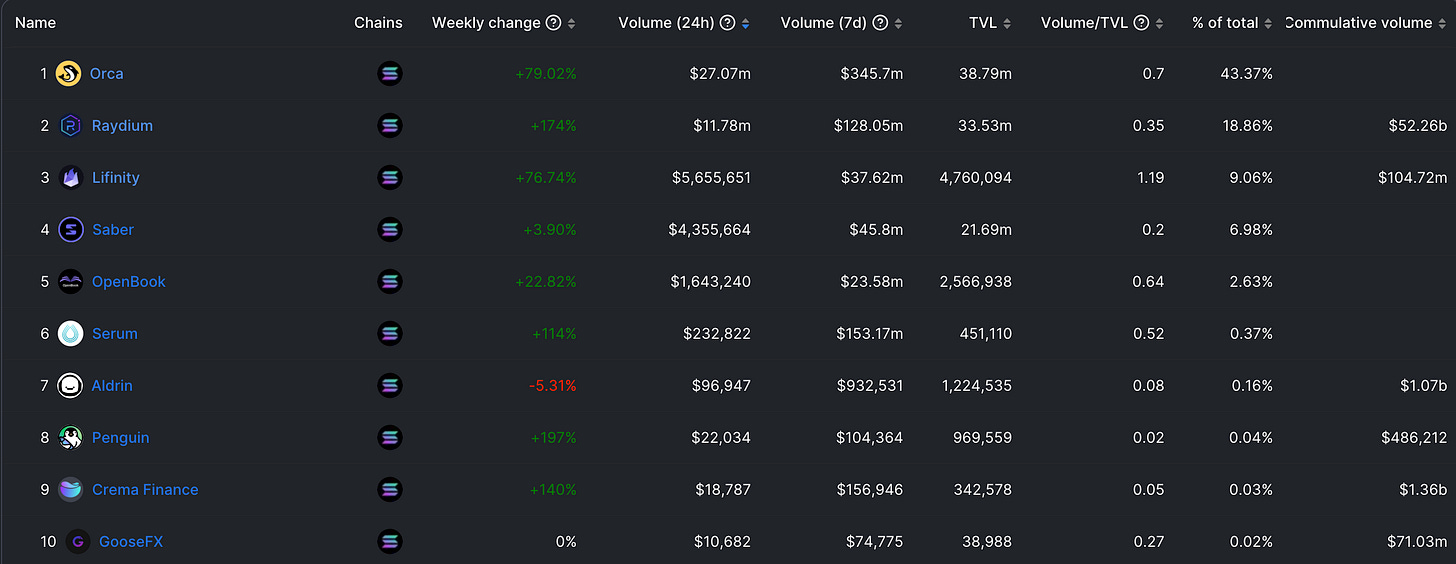Click the Penguin protocol logo icon
This screenshot has width=1456, height=564.
point(71,437)
